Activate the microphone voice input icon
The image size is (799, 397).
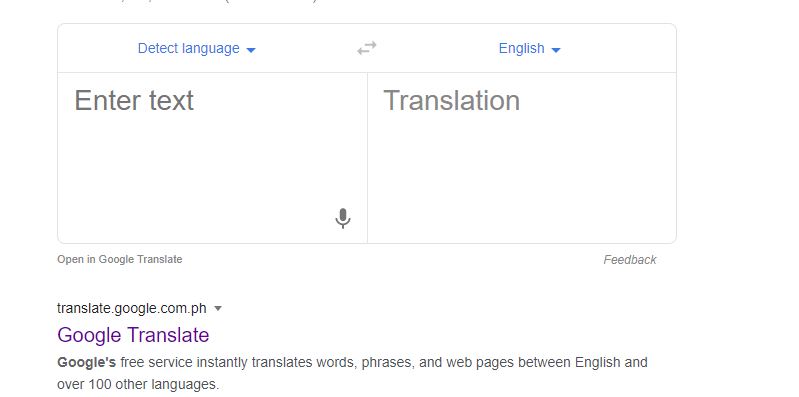tap(343, 218)
